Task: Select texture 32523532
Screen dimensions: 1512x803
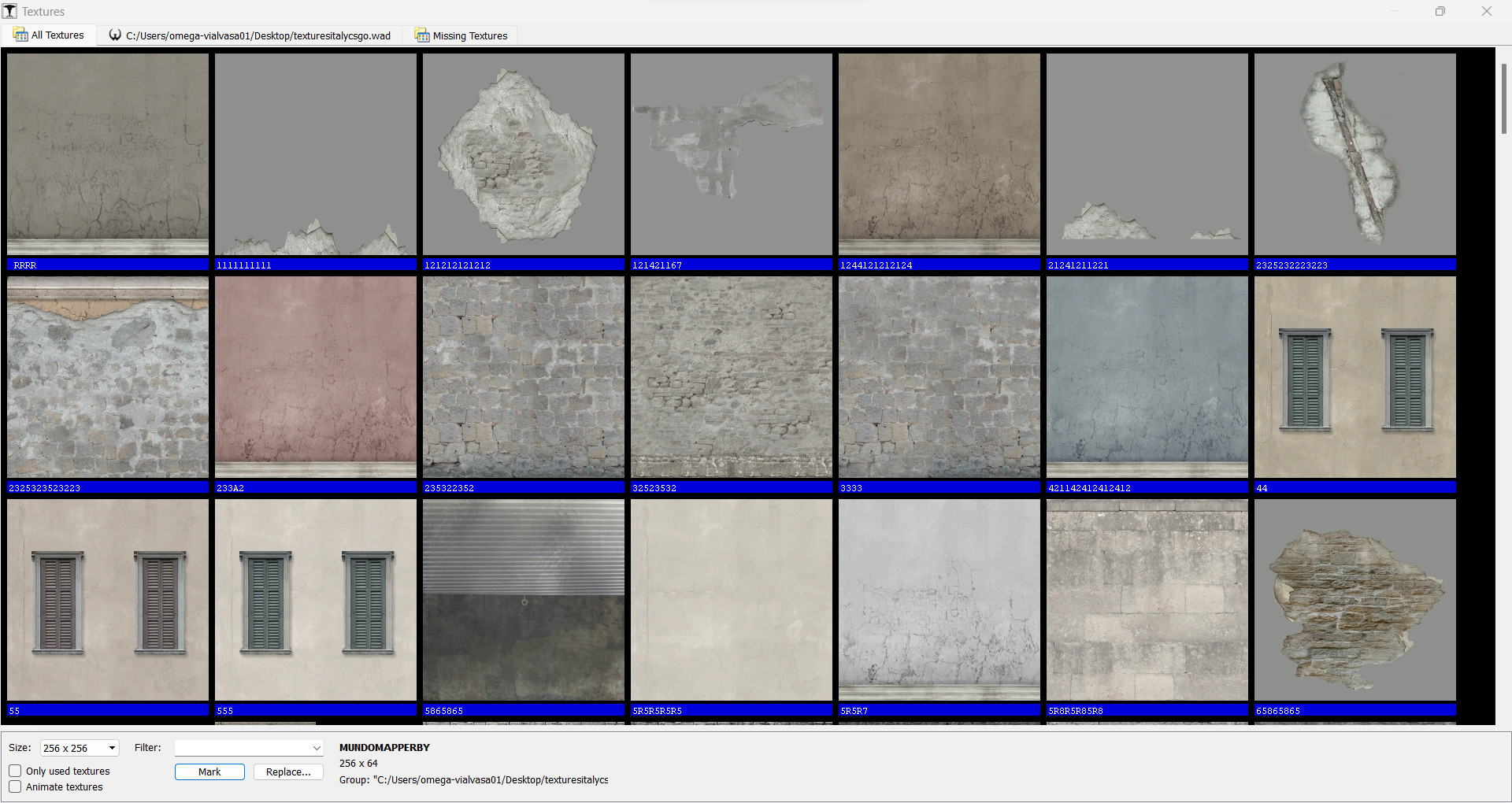Action: [x=732, y=377]
